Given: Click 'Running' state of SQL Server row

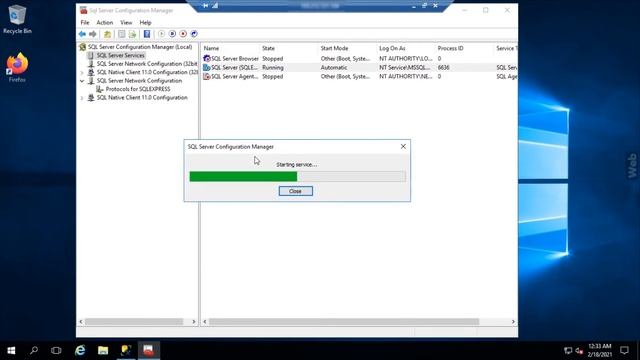Looking at the screenshot, I should (x=273, y=67).
